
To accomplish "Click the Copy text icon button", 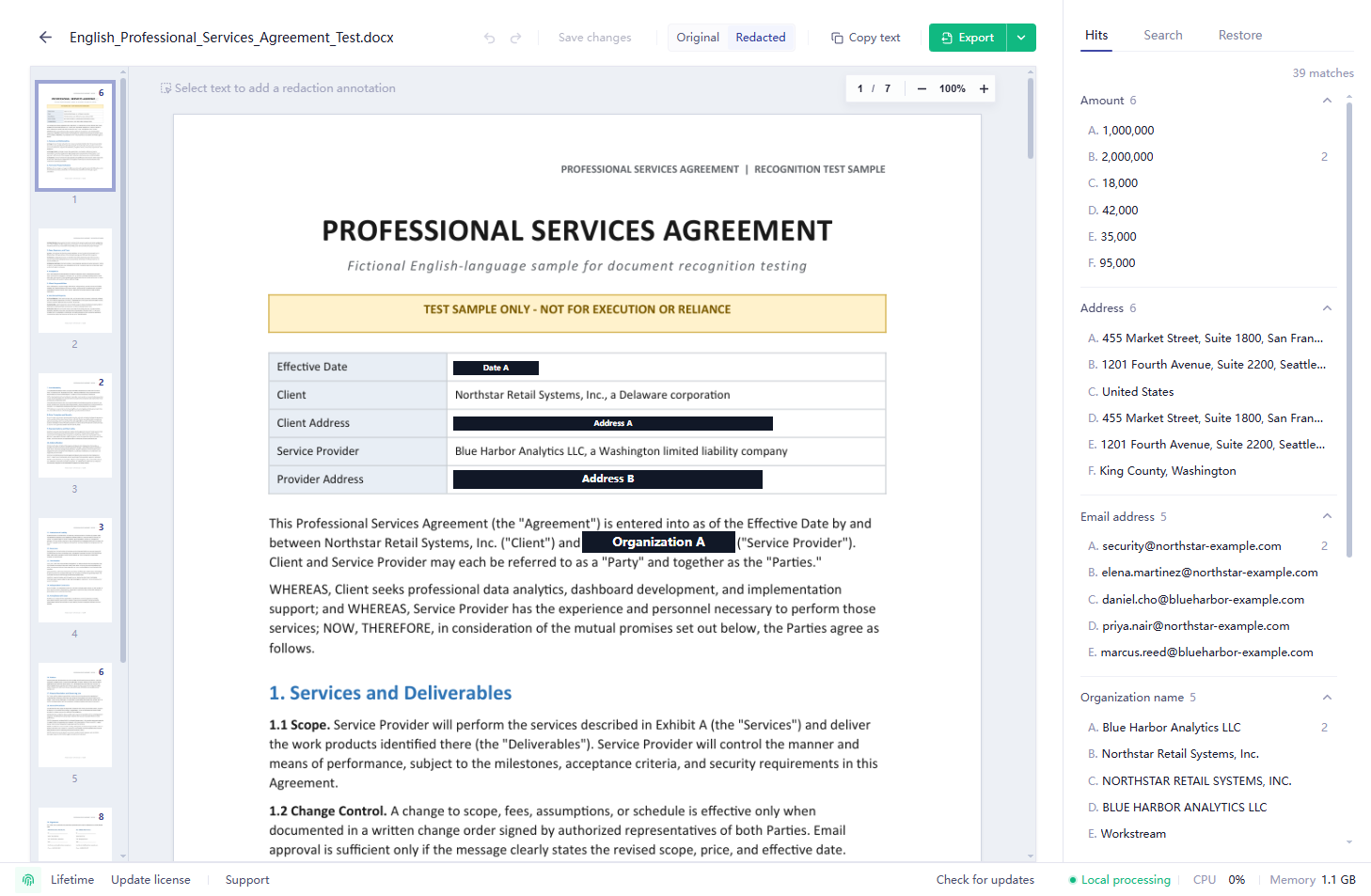I will point(865,38).
